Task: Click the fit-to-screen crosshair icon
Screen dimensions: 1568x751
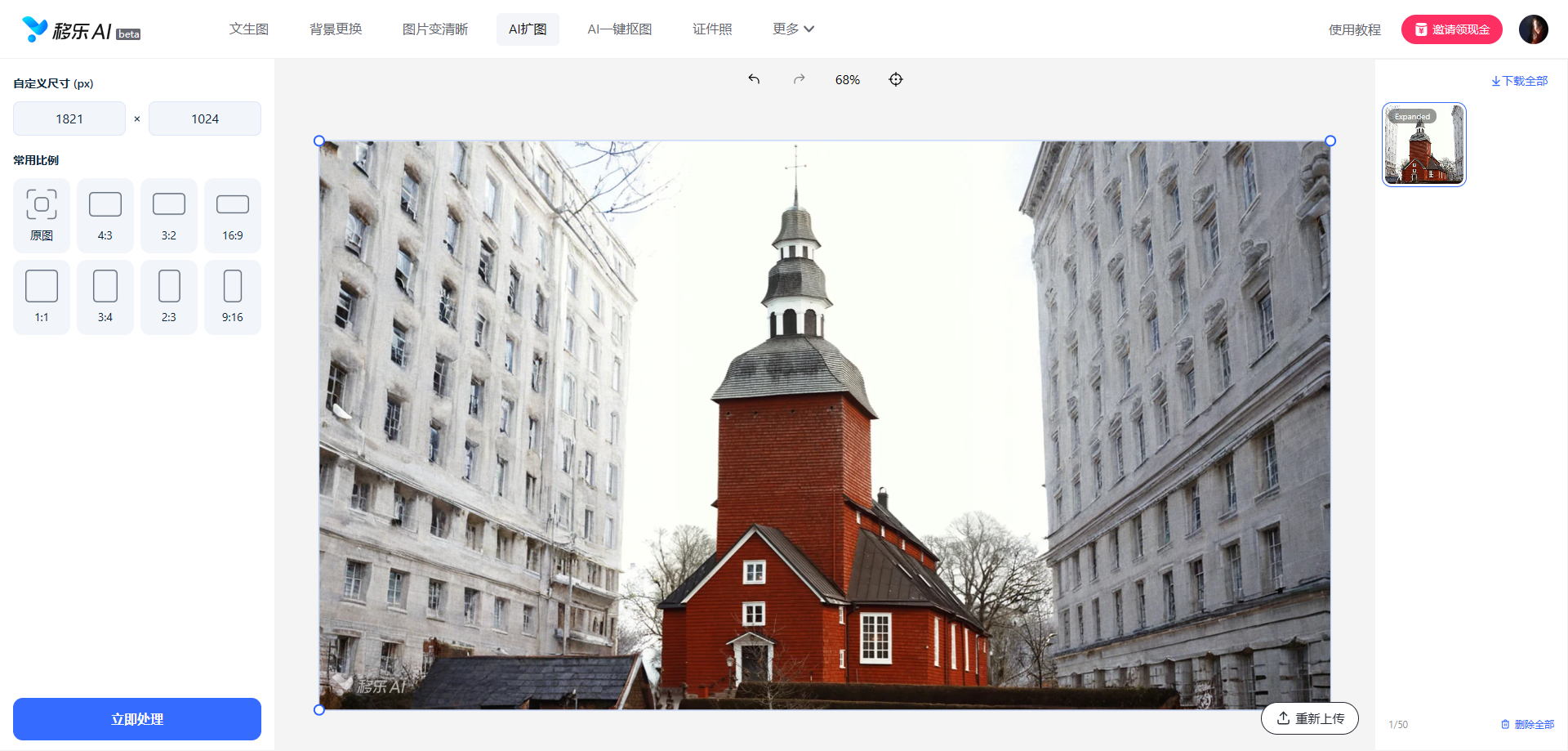Action: pos(896,78)
